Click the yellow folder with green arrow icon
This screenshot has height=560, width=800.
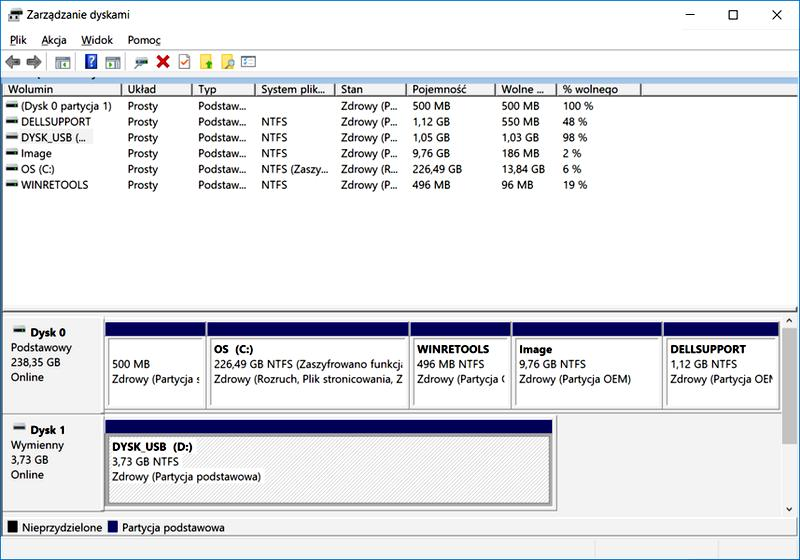coord(206,62)
